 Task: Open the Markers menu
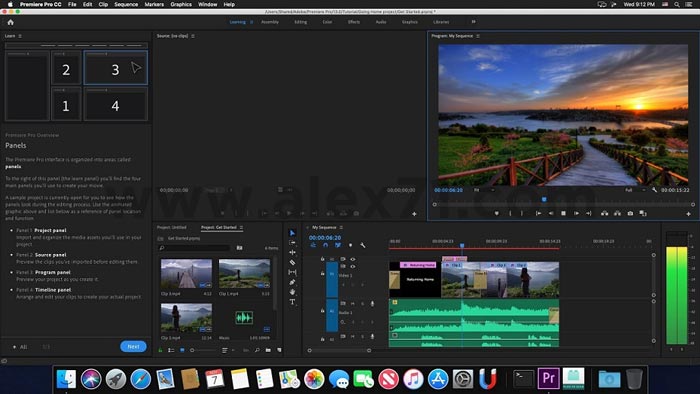[x=154, y=4]
